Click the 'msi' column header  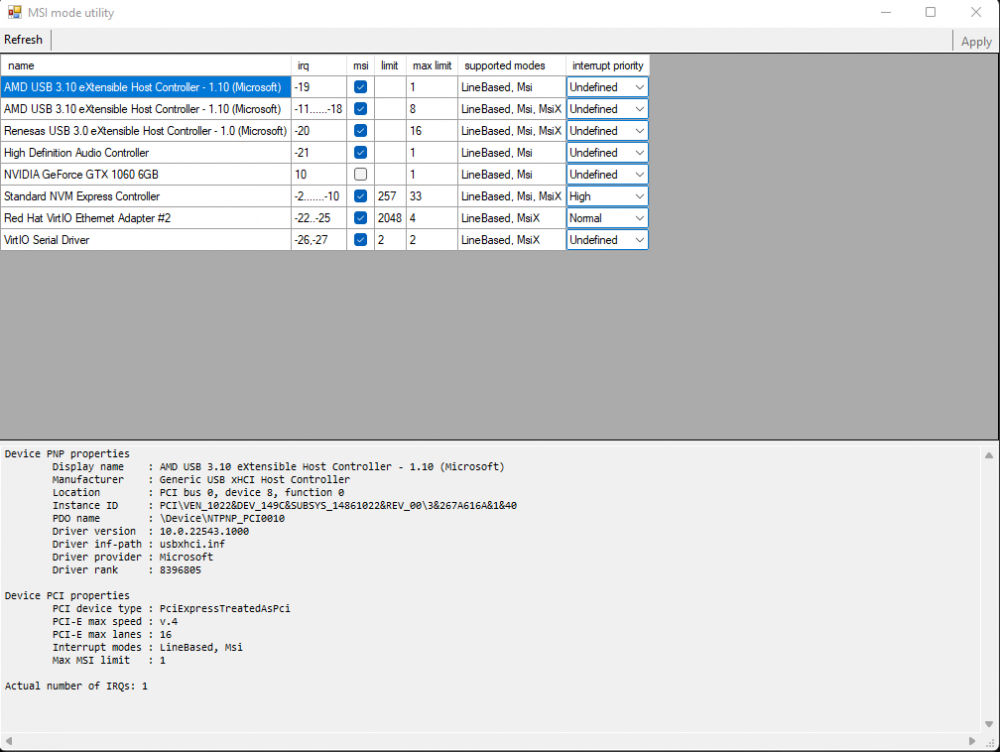[360, 66]
